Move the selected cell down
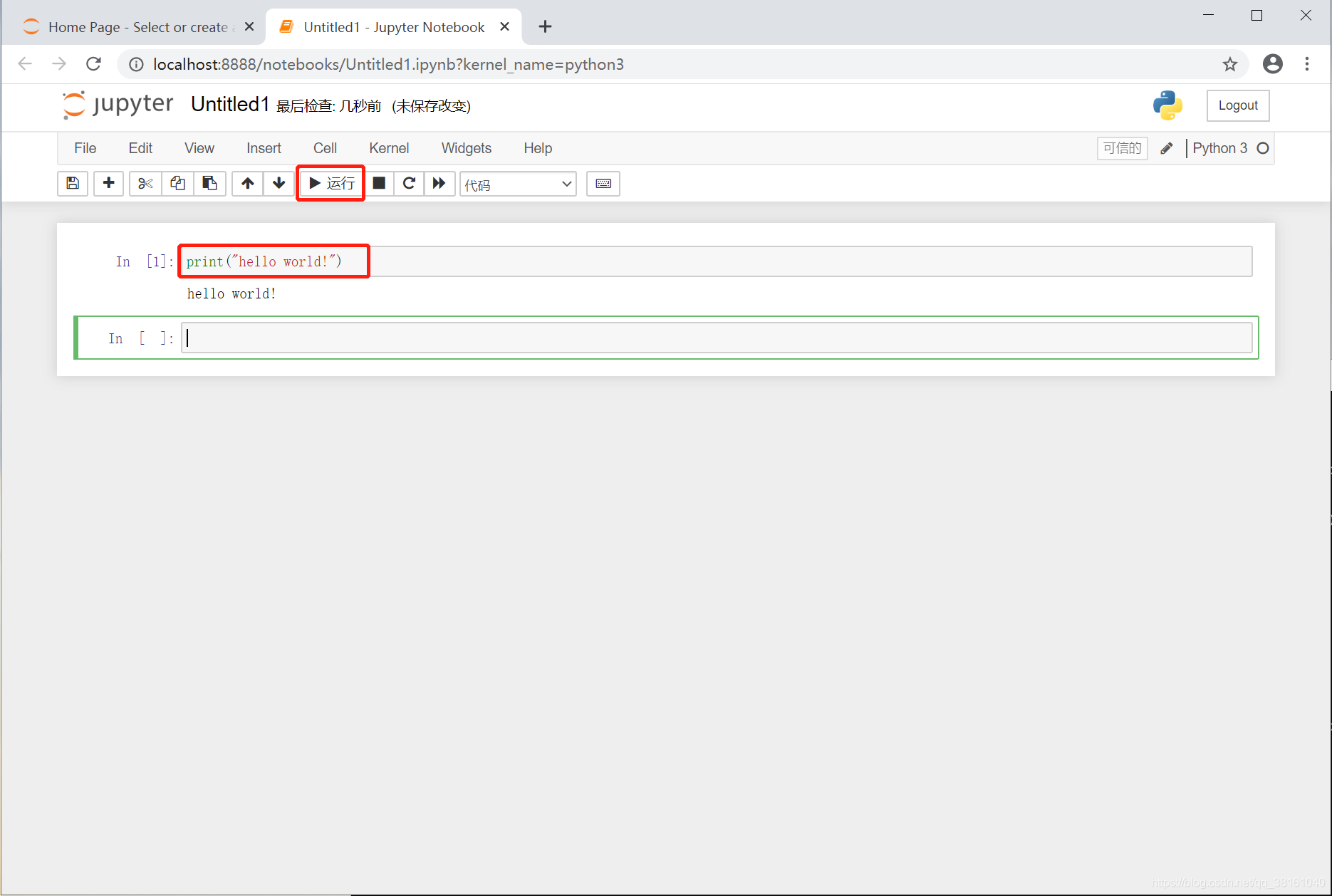The image size is (1332, 896). click(x=279, y=184)
